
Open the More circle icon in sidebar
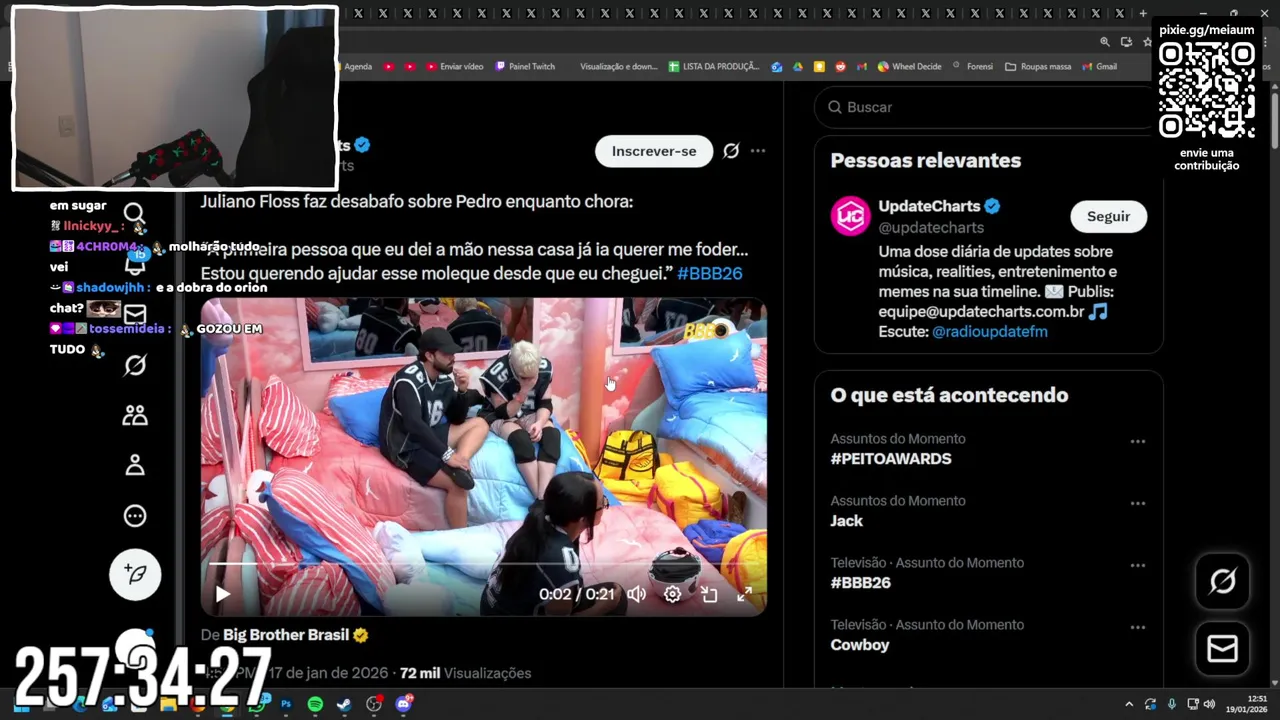coord(135,516)
